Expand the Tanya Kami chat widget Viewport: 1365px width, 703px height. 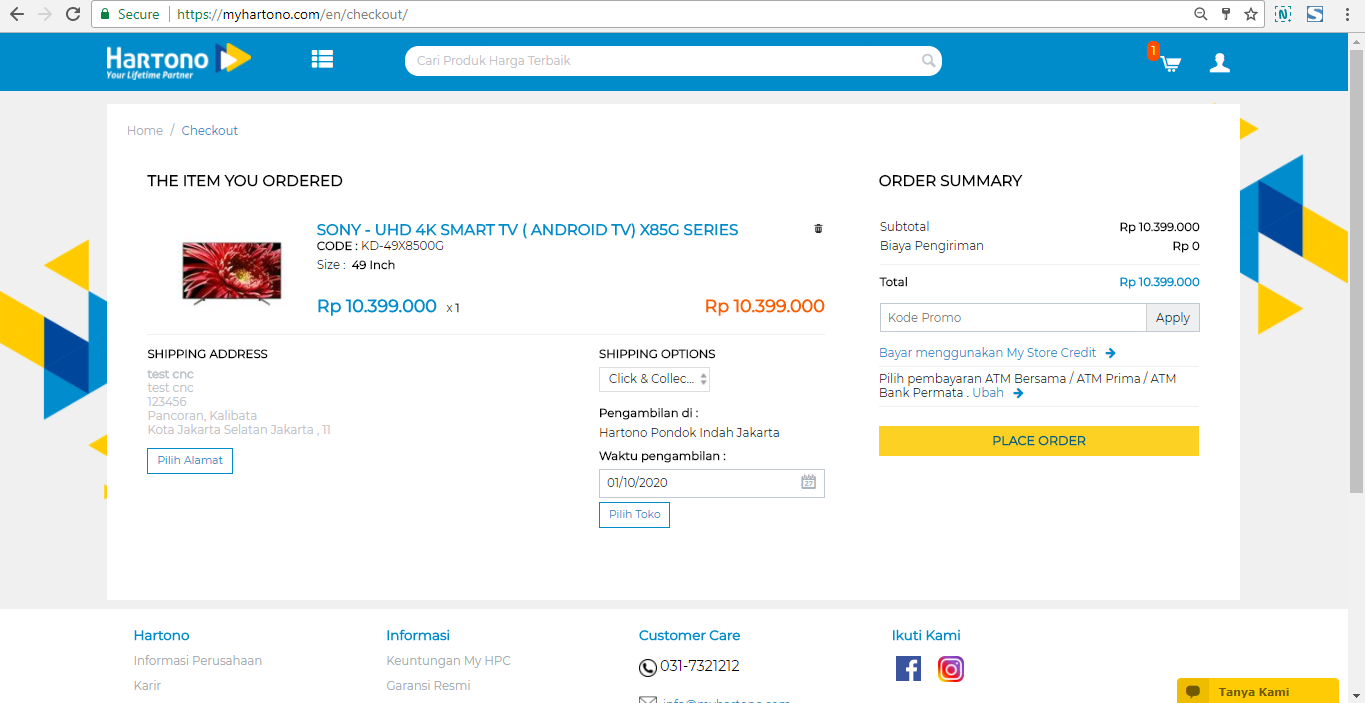(x=1257, y=691)
